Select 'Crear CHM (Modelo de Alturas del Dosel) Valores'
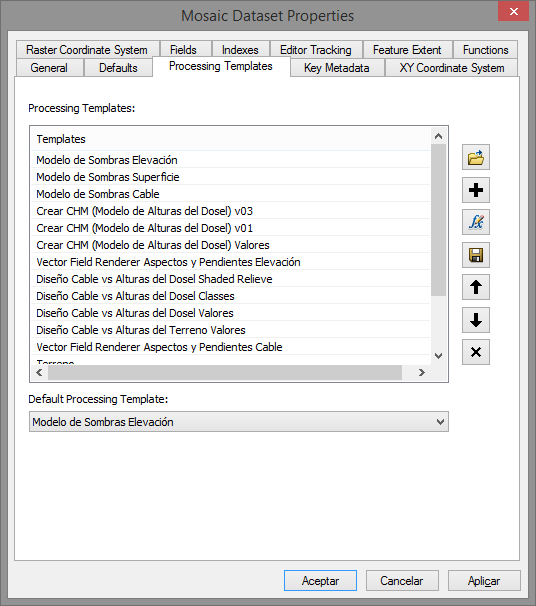The image size is (536, 606). pos(231,245)
